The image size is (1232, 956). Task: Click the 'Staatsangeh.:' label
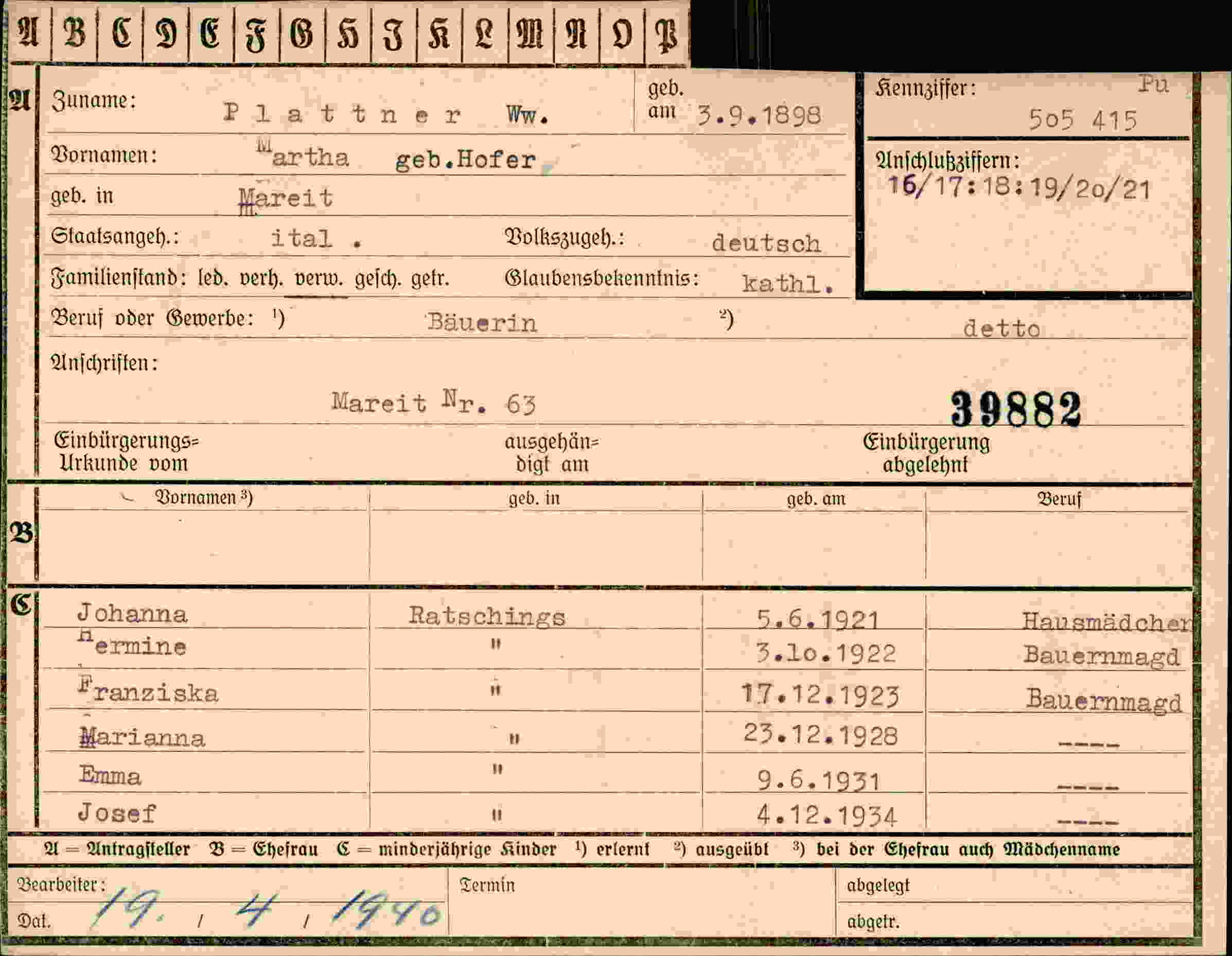coord(115,237)
